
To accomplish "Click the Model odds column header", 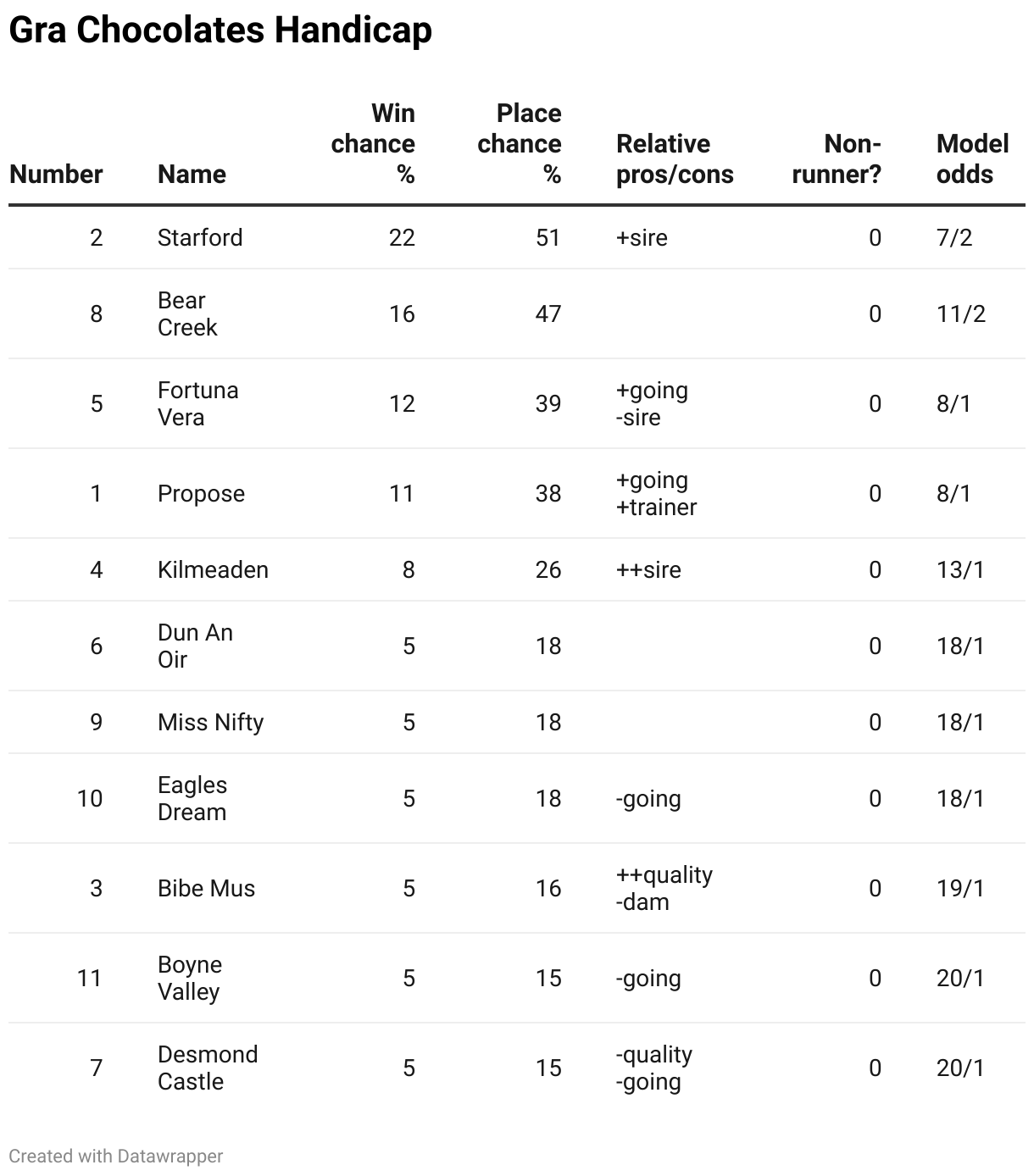I will click(972, 159).
